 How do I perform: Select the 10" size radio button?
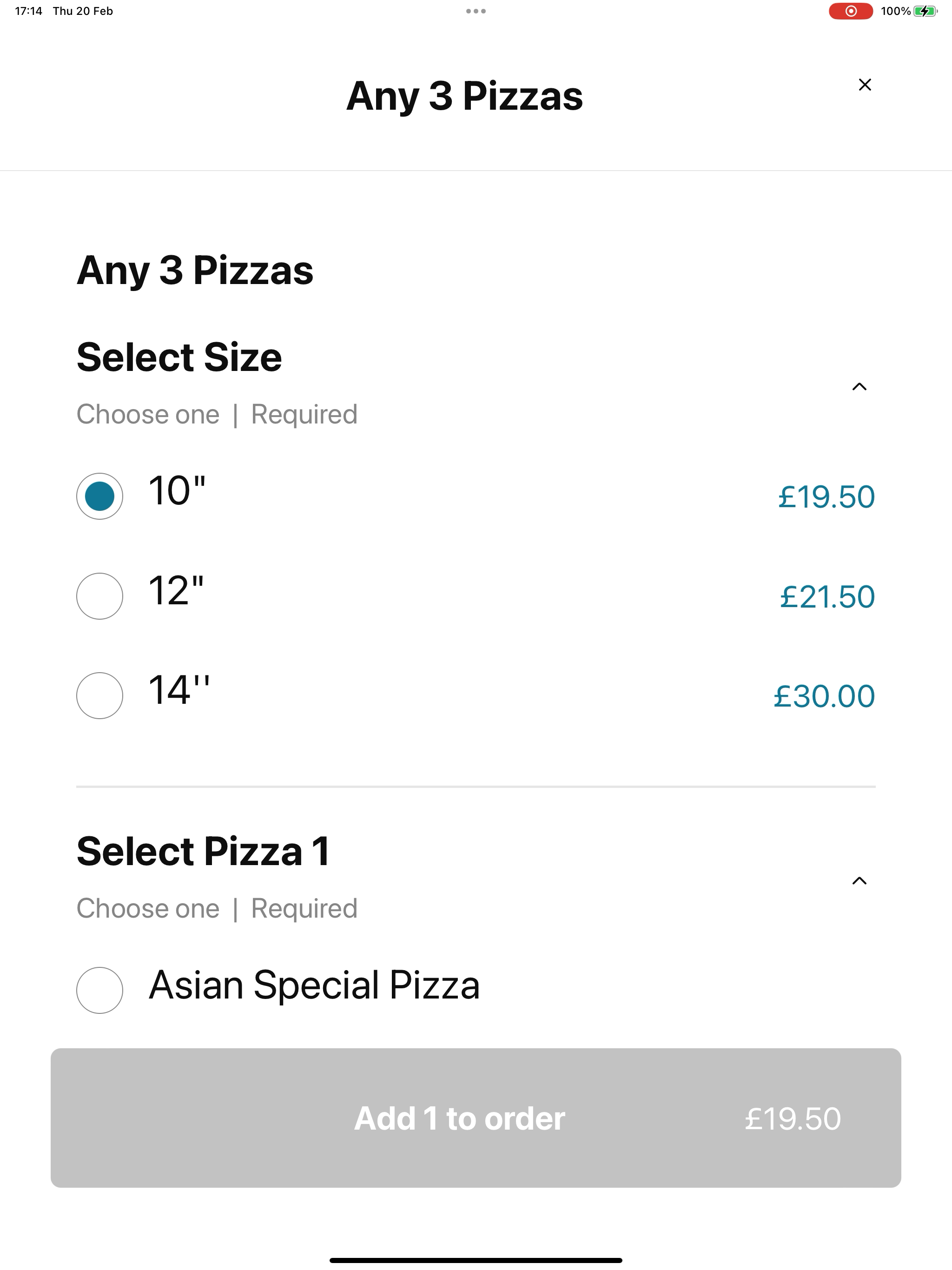pos(99,496)
